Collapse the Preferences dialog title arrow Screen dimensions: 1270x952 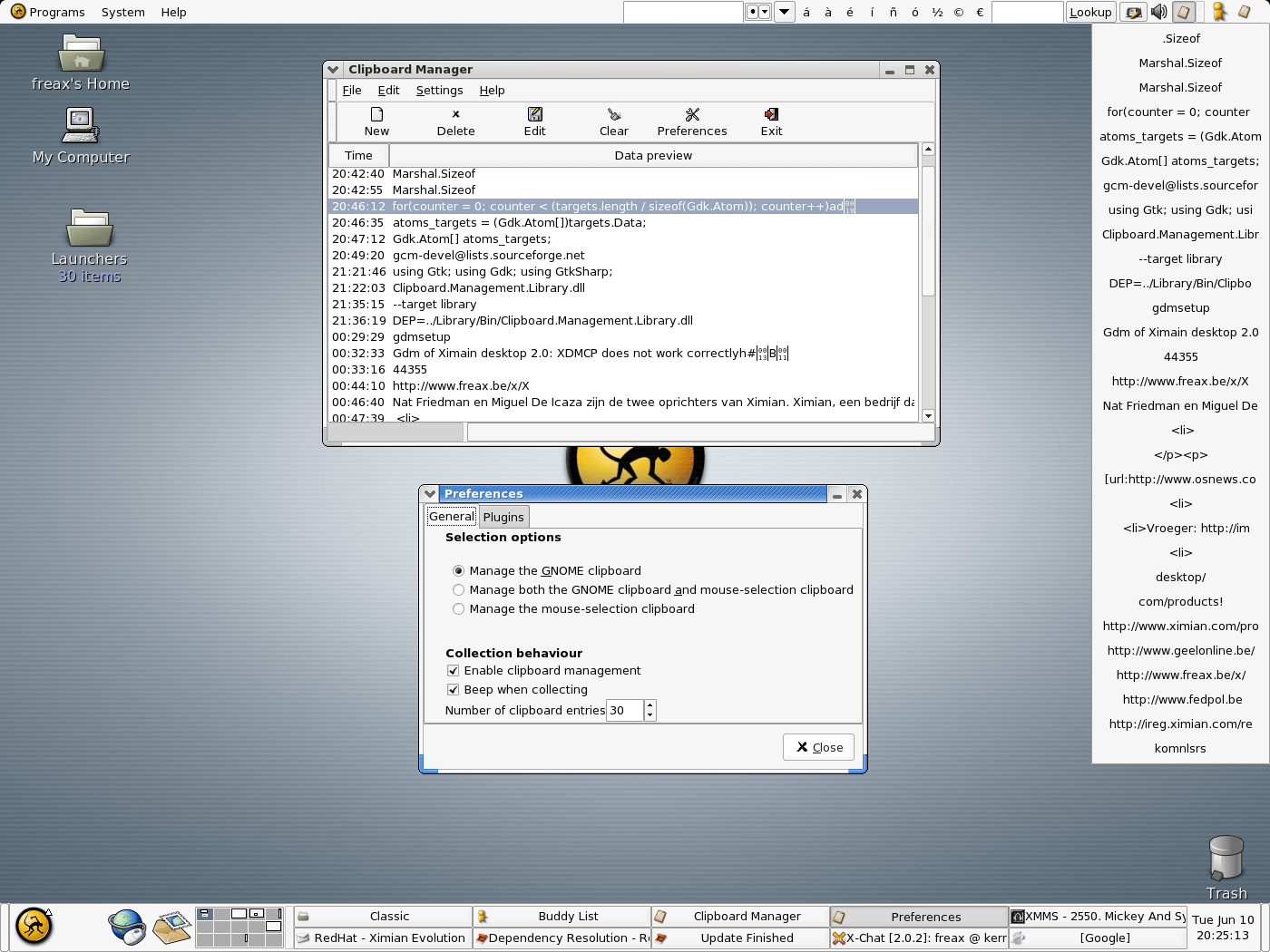pos(429,493)
